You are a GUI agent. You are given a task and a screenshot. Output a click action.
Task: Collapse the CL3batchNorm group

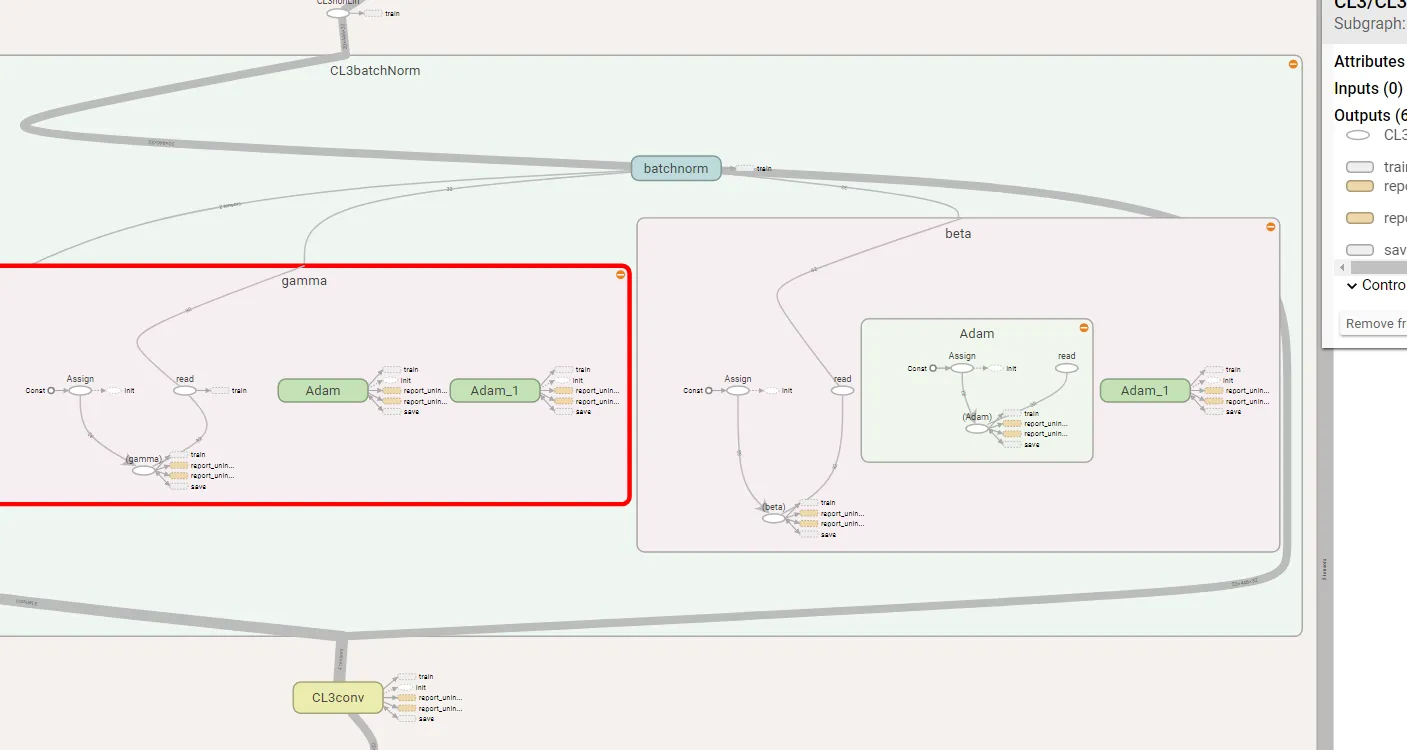(1293, 64)
